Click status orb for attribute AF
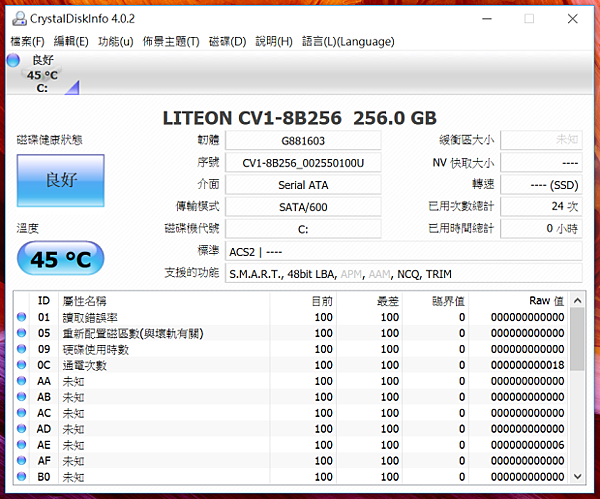Image resolution: width=600 pixels, height=499 pixels. [21, 461]
